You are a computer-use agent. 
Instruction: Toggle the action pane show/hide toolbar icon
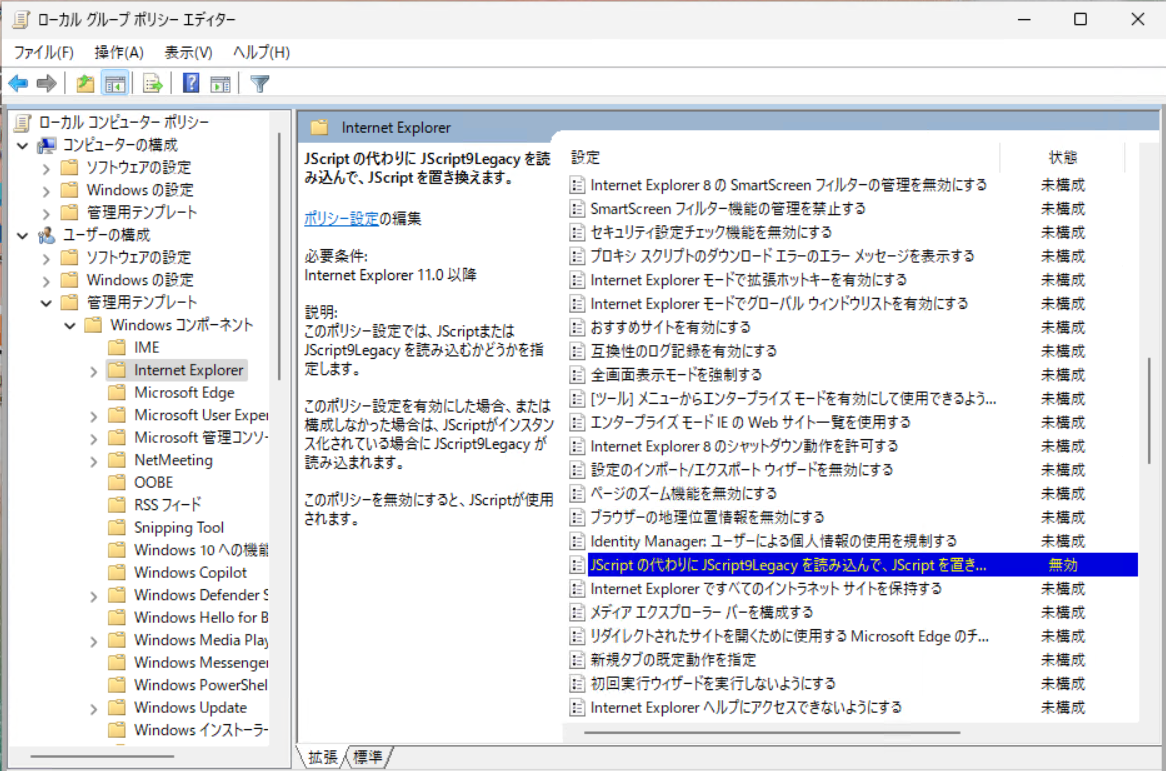[220, 83]
